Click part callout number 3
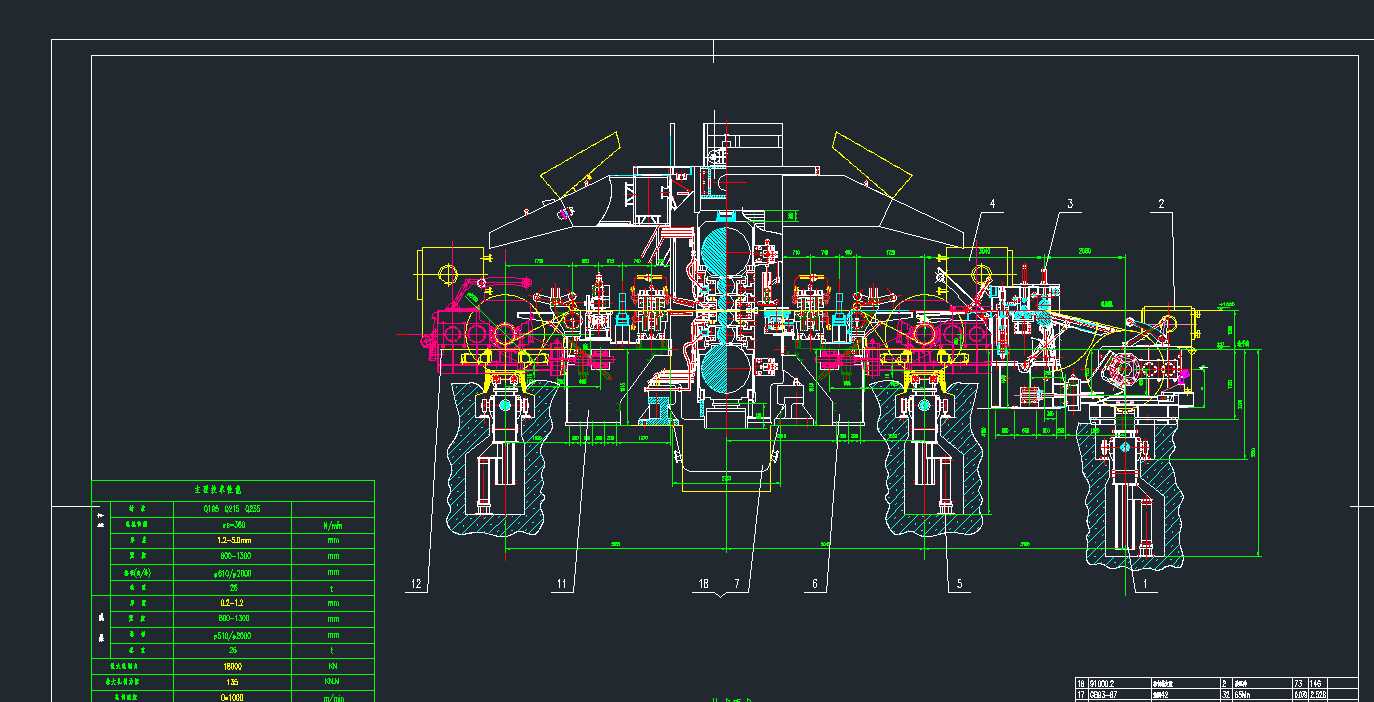This screenshot has width=1374, height=702. coord(1069,204)
